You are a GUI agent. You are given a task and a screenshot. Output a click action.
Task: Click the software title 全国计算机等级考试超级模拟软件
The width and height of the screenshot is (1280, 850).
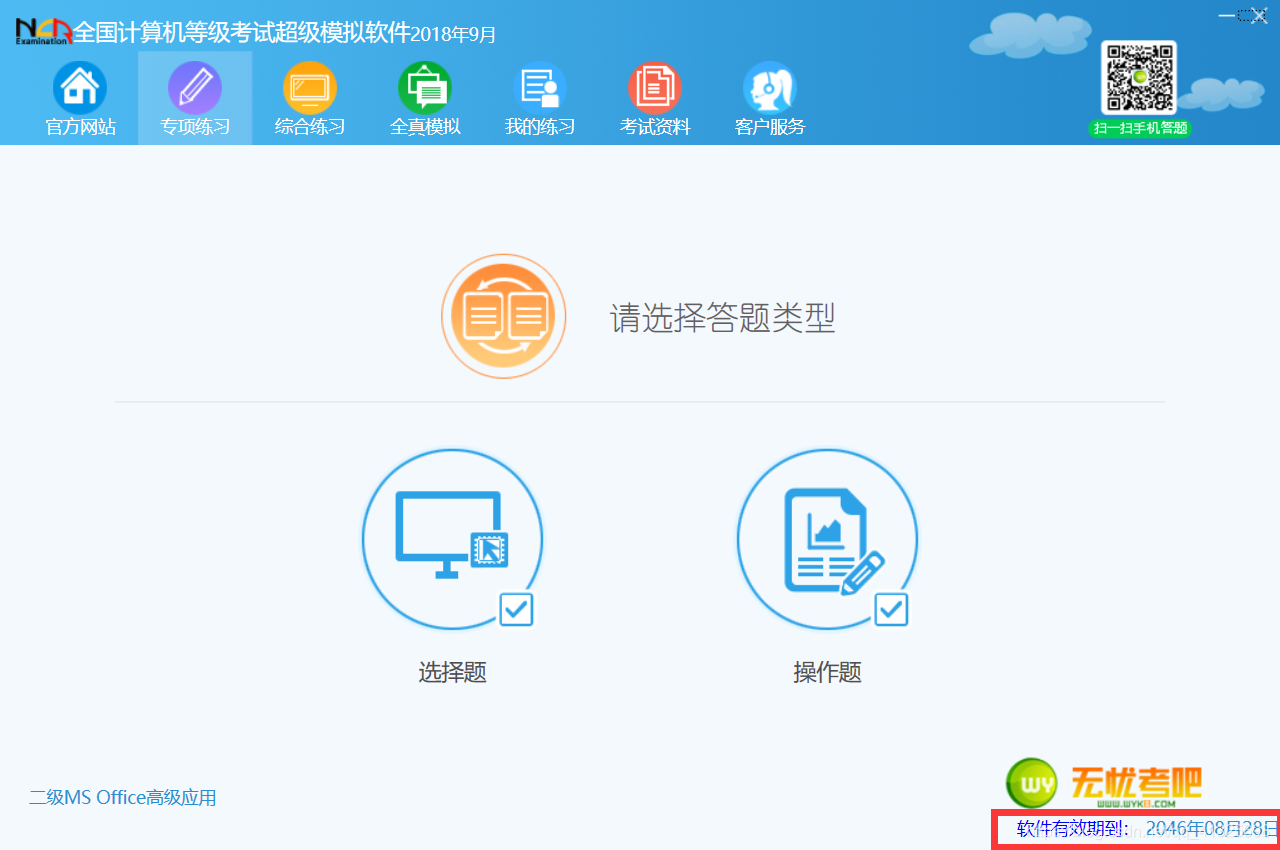pos(241,32)
